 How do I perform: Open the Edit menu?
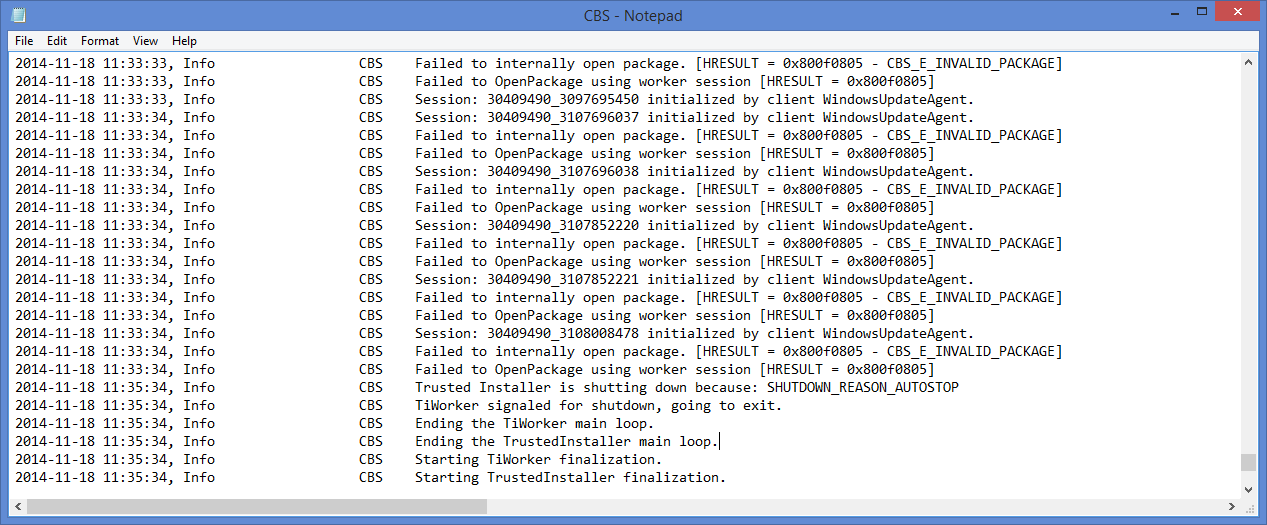57,41
